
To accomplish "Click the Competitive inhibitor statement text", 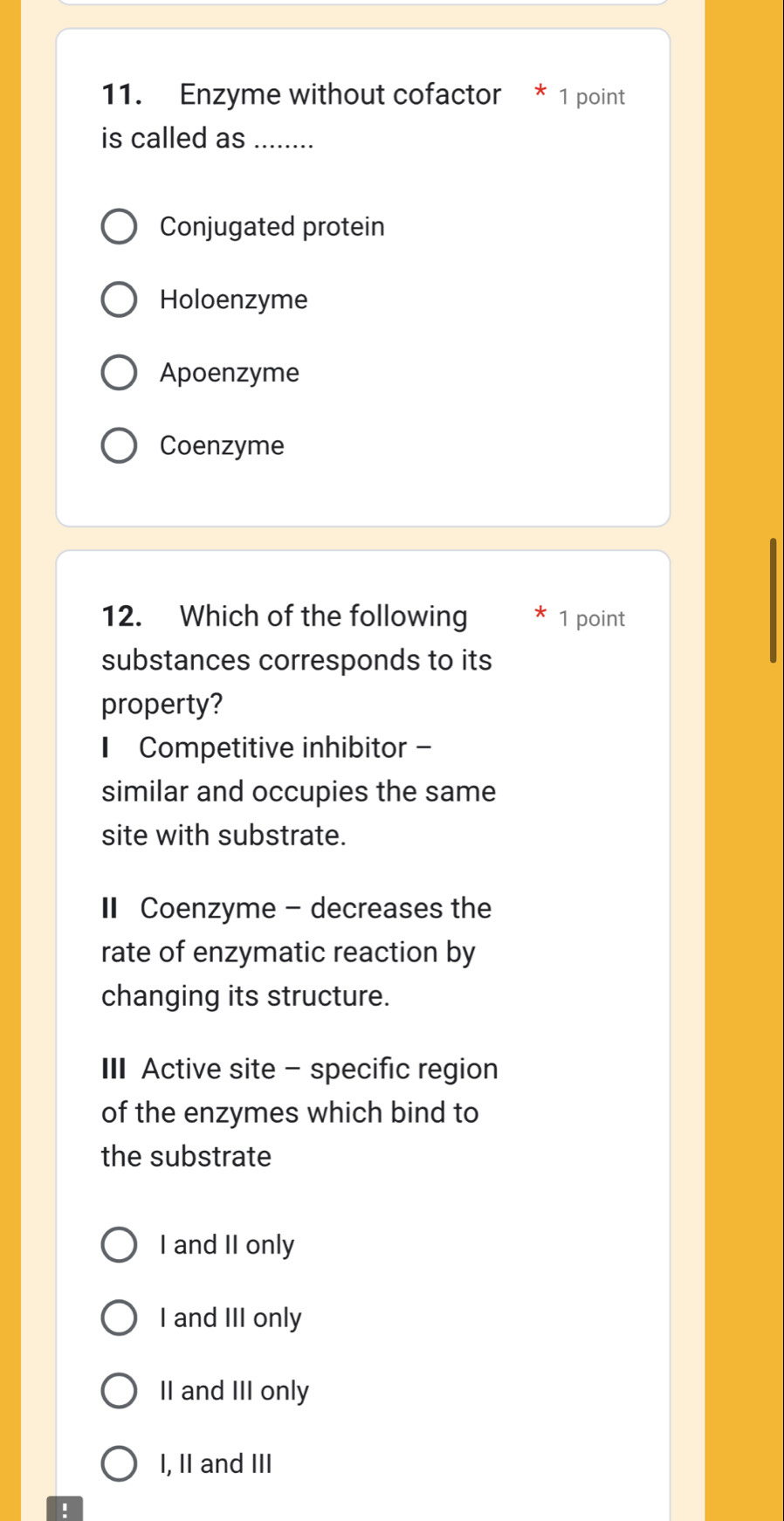I will (297, 791).
